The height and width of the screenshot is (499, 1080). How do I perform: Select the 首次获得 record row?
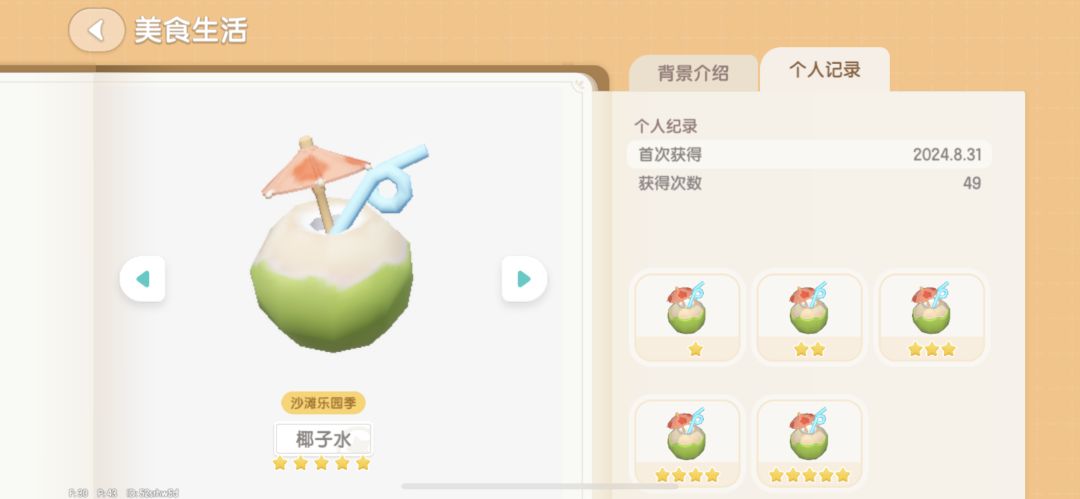pos(809,154)
